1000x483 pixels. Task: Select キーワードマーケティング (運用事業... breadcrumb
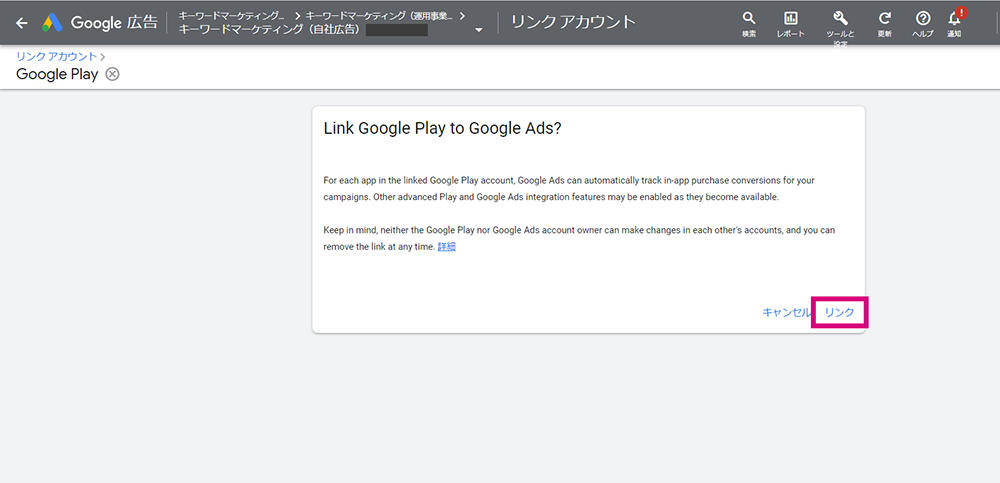[381, 15]
